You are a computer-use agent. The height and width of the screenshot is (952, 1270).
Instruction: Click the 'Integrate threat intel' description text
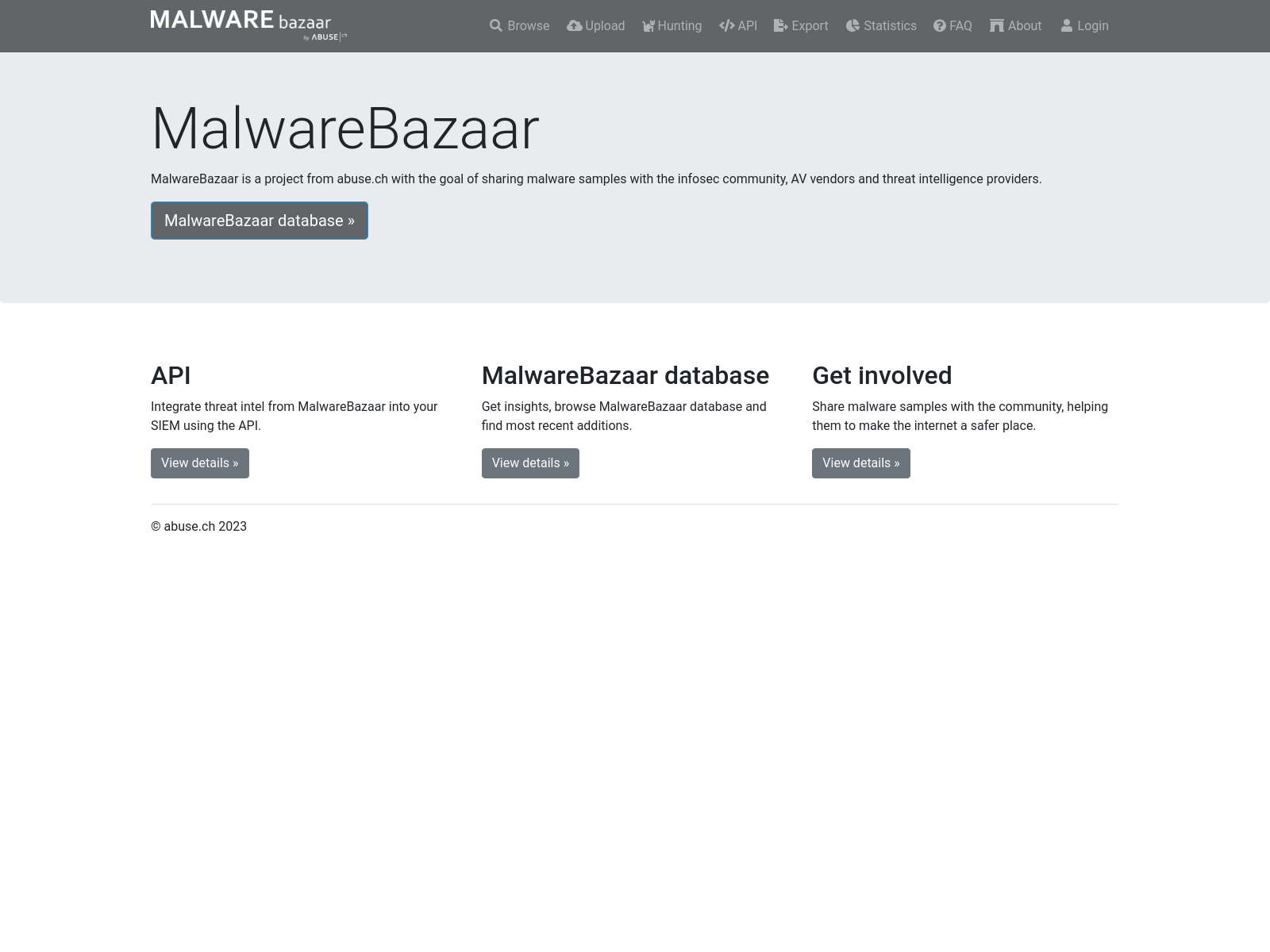click(294, 416)
